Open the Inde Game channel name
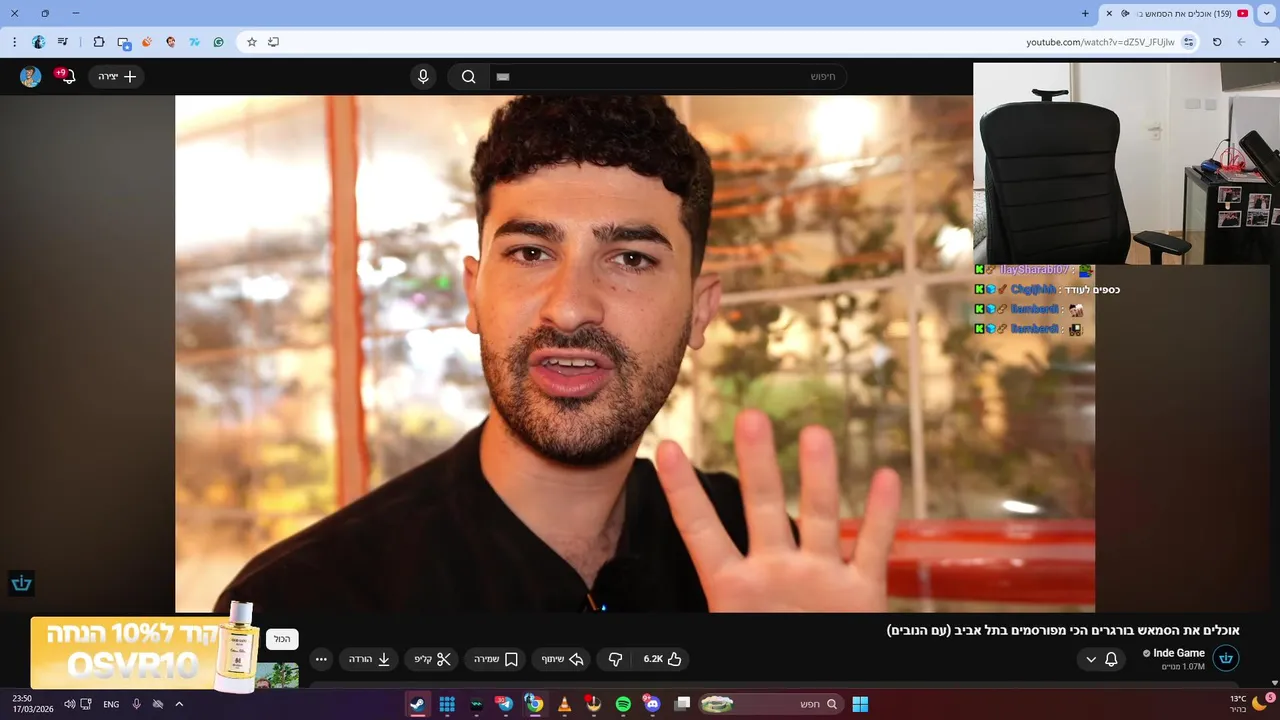This screenshot has height=720, width=1280. [x=1179, y=653]
